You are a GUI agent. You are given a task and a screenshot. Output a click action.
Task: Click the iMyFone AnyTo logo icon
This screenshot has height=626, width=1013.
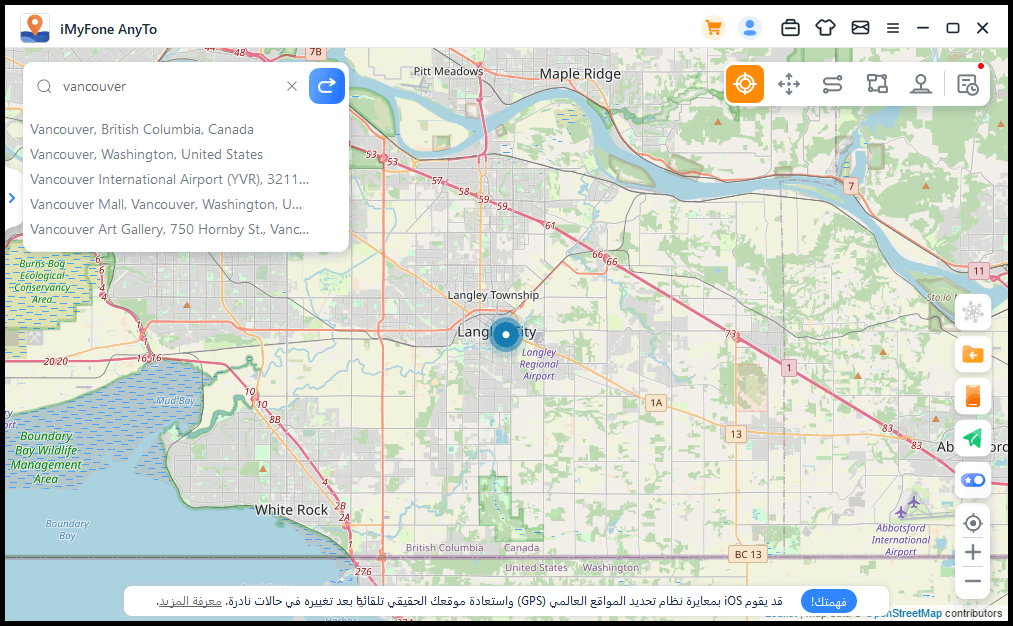click(x=35, y=28)
